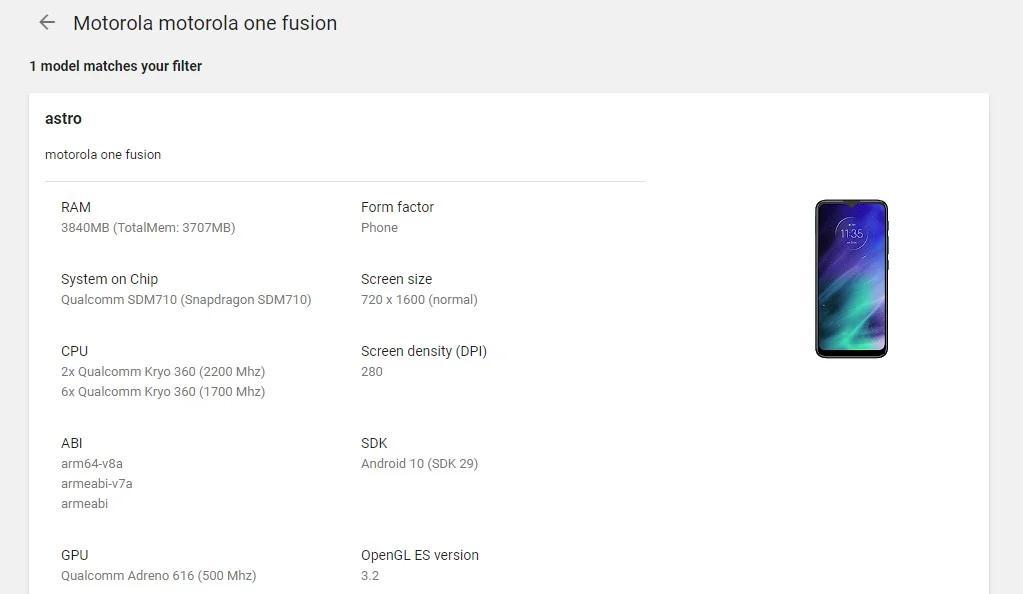
Task: Click the motorola one fusion subtitle link
Action: (102, 154)
